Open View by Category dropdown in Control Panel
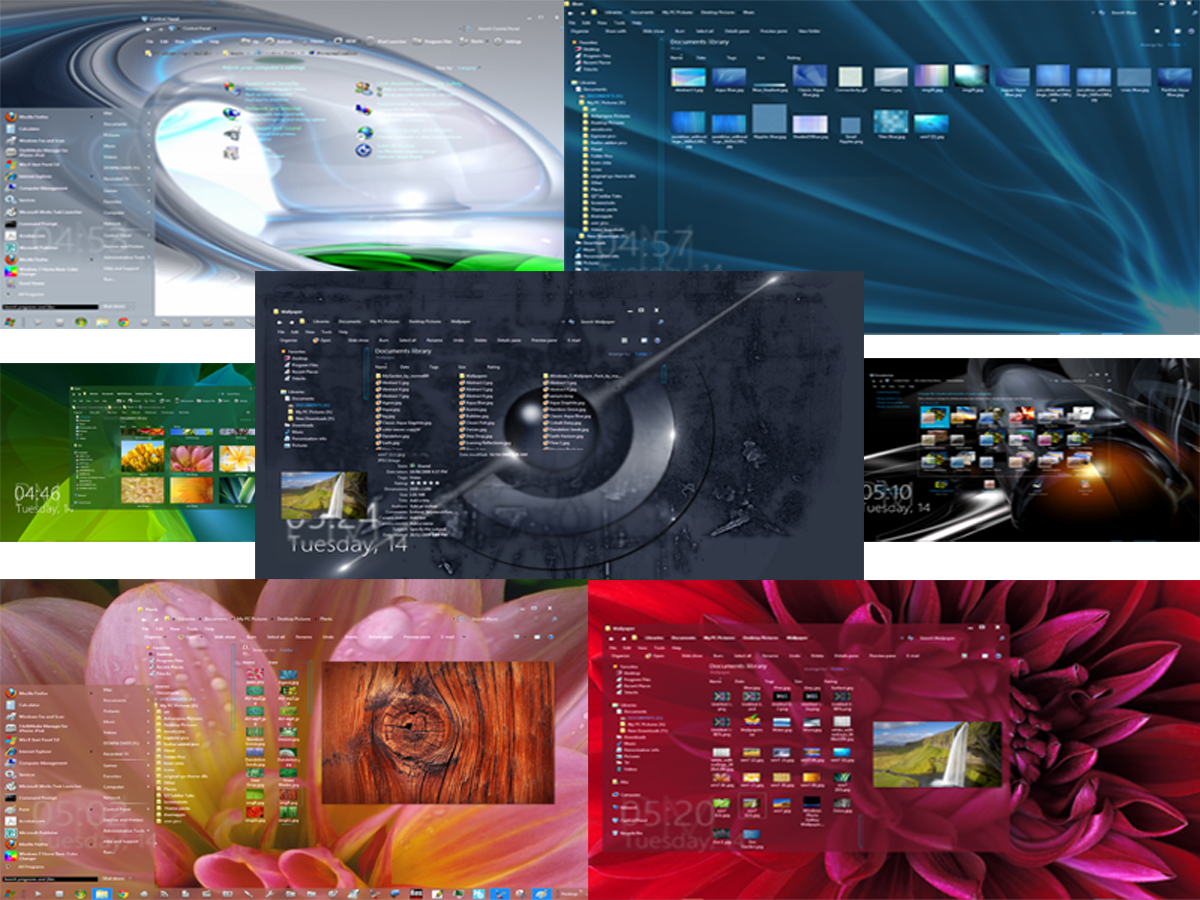 tap(468, 68)
